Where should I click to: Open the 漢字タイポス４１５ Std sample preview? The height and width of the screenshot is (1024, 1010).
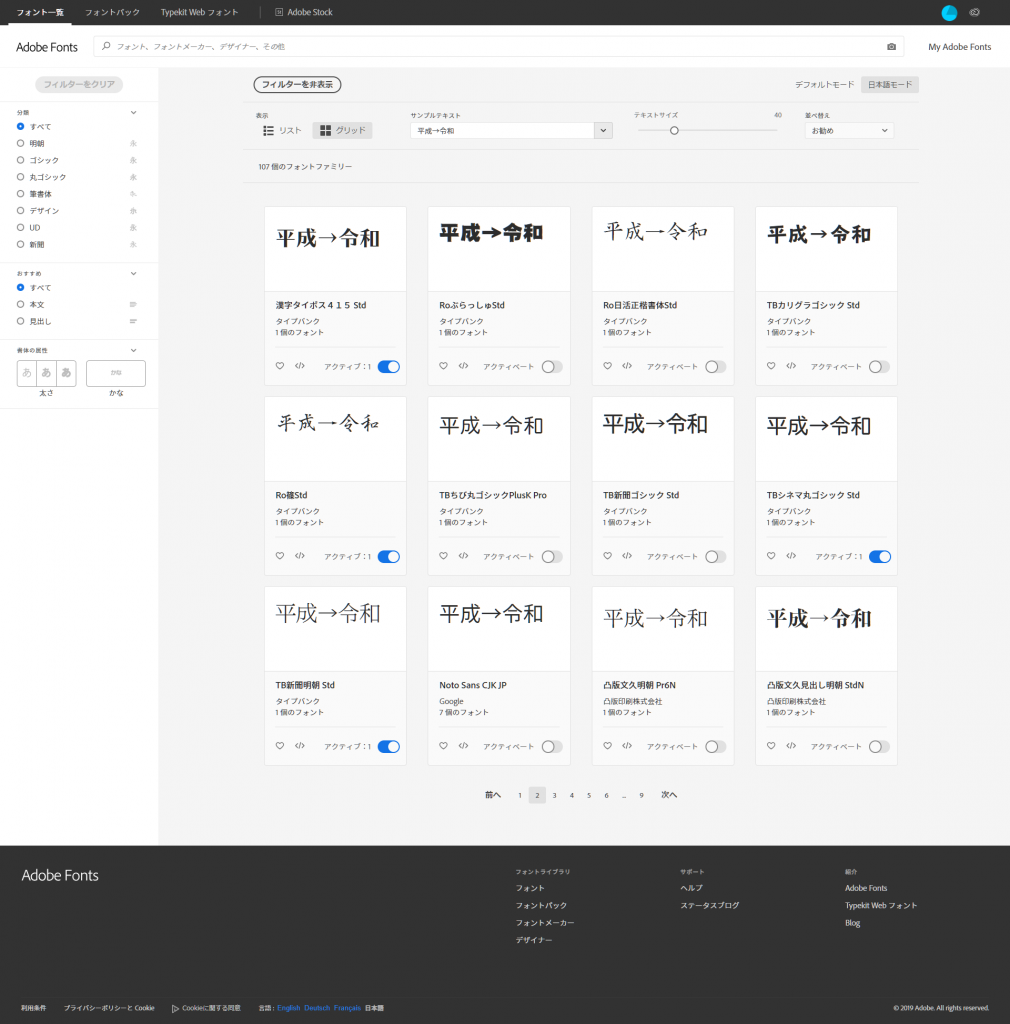click(x=336, y=249)
